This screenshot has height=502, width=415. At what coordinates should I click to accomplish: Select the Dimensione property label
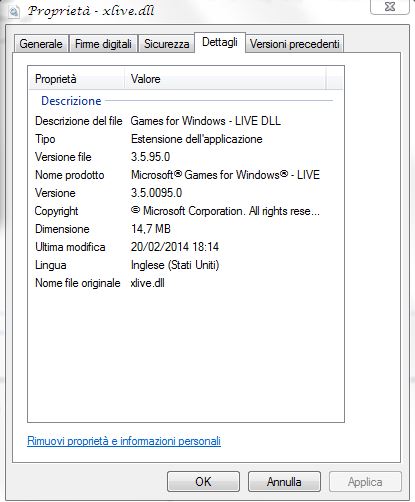(62, 229)
